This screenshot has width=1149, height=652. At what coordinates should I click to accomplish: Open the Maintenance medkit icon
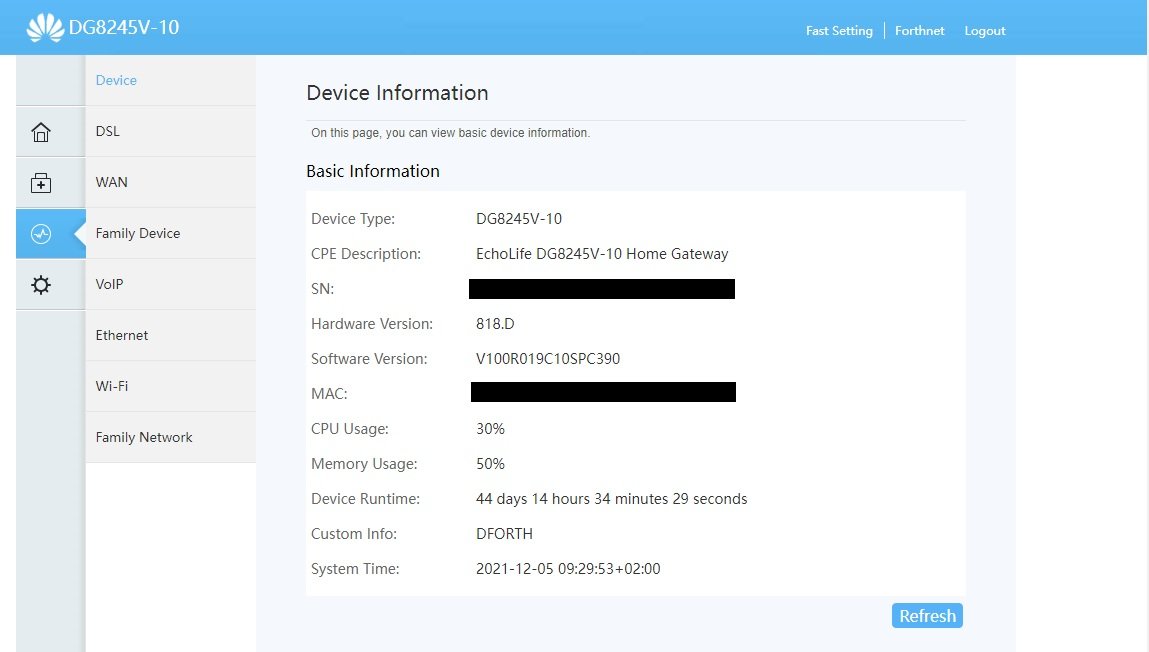[x=41, y=183]
